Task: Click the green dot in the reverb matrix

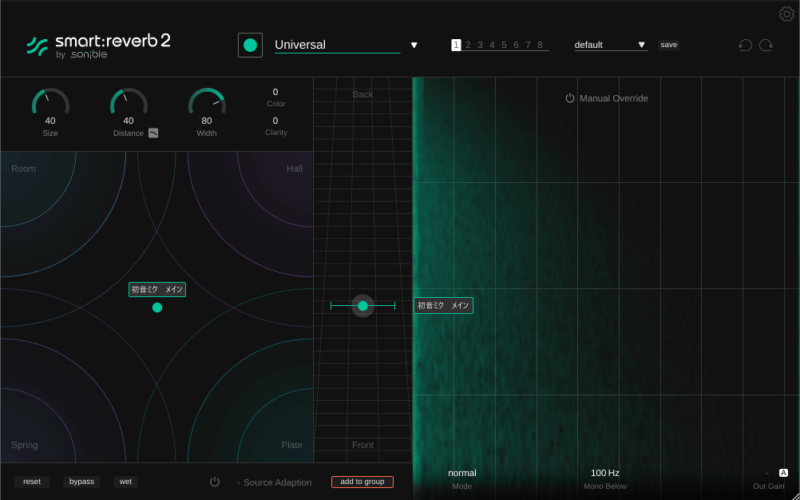Action: pos(157,307)
